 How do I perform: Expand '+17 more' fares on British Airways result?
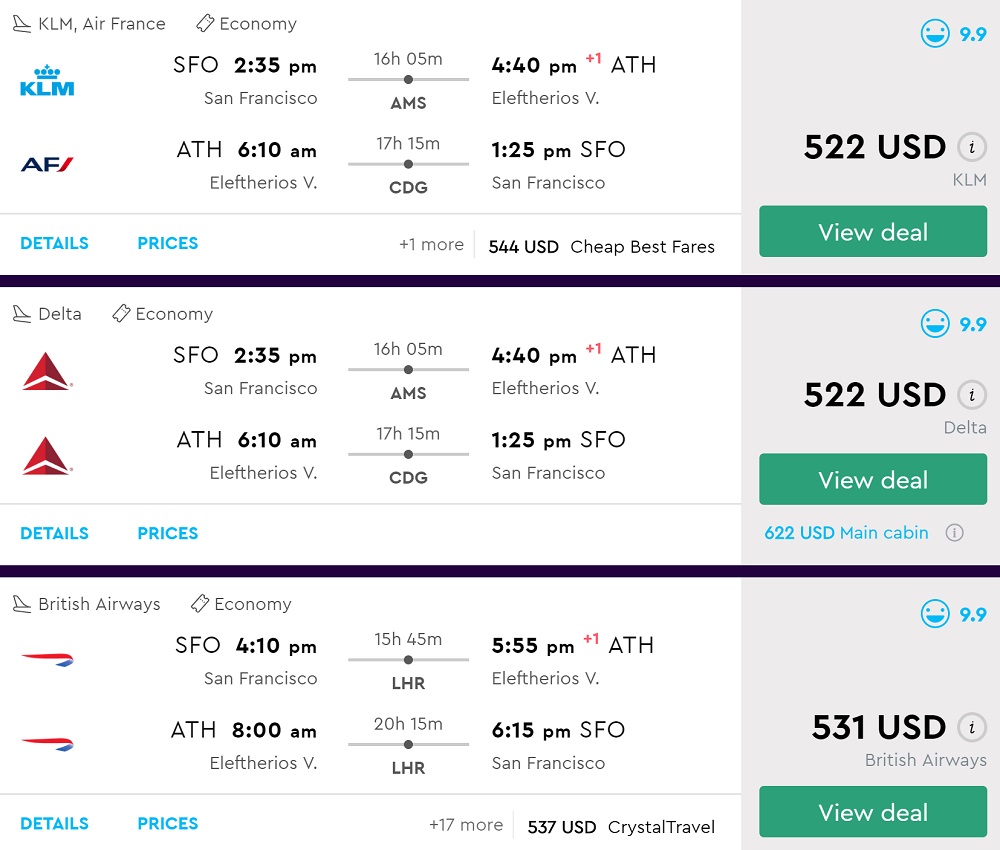pyautogui.click(x=465, y=825)
